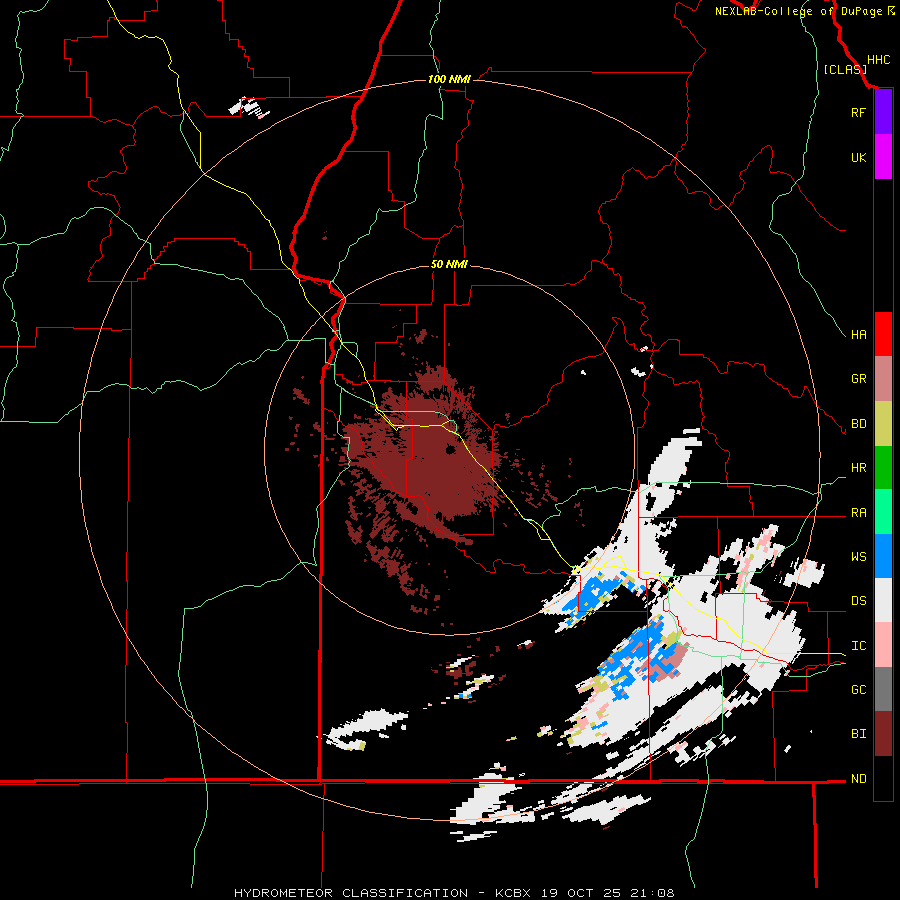Viewport: 900px width, 900px height.
Task: Click the HR green legend swatch
Action: pyautogui.click(x=883, y=468)
